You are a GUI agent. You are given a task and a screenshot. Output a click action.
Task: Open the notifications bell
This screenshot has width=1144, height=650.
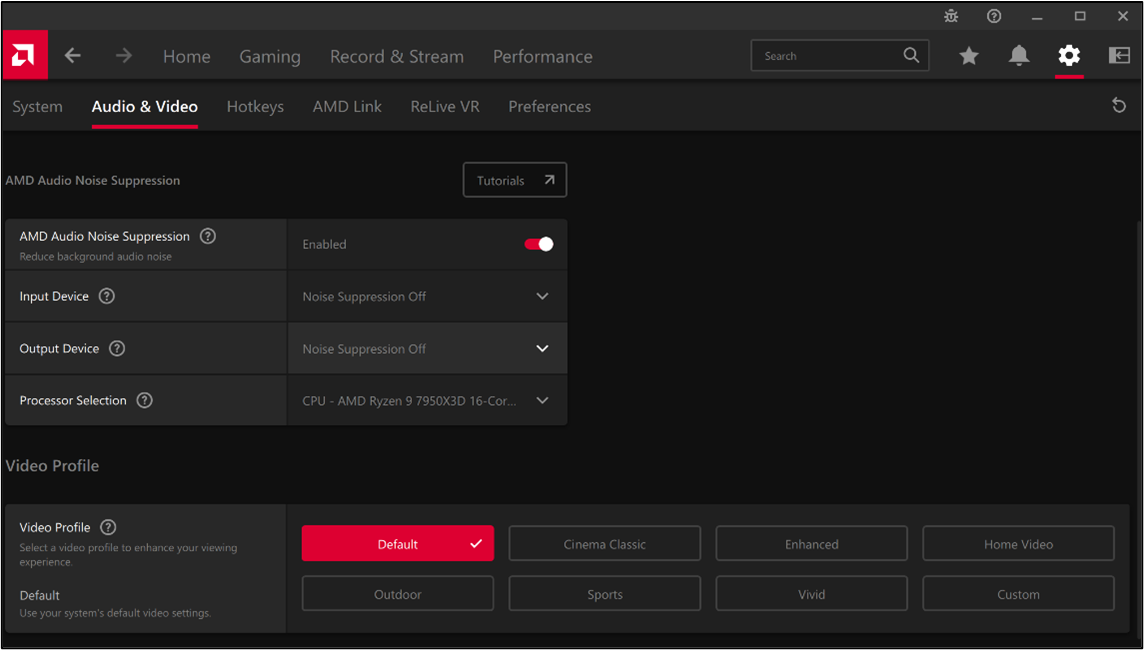(1019, 55)
